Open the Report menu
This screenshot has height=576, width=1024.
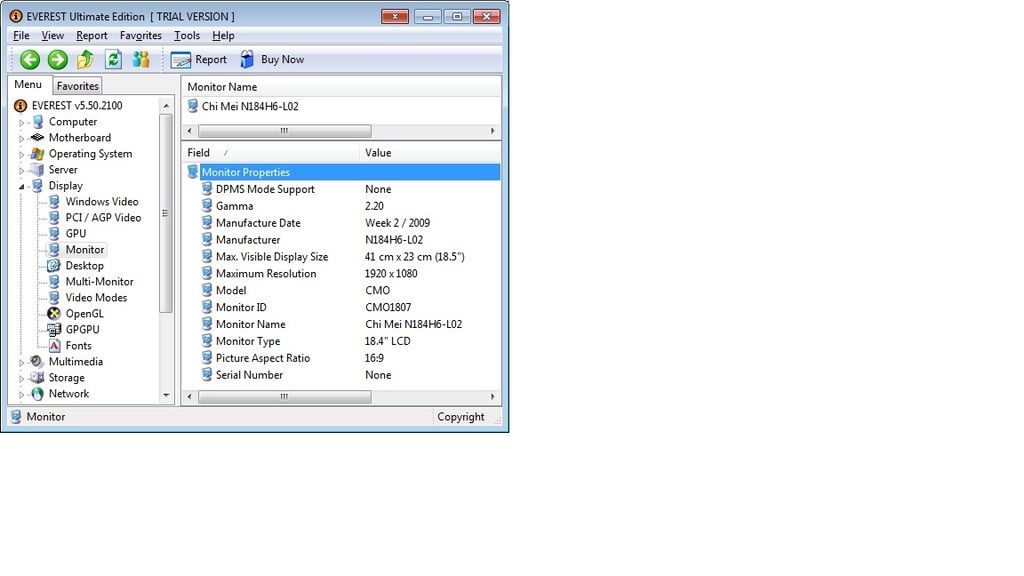pyautogui.click(x=91, y=35)
